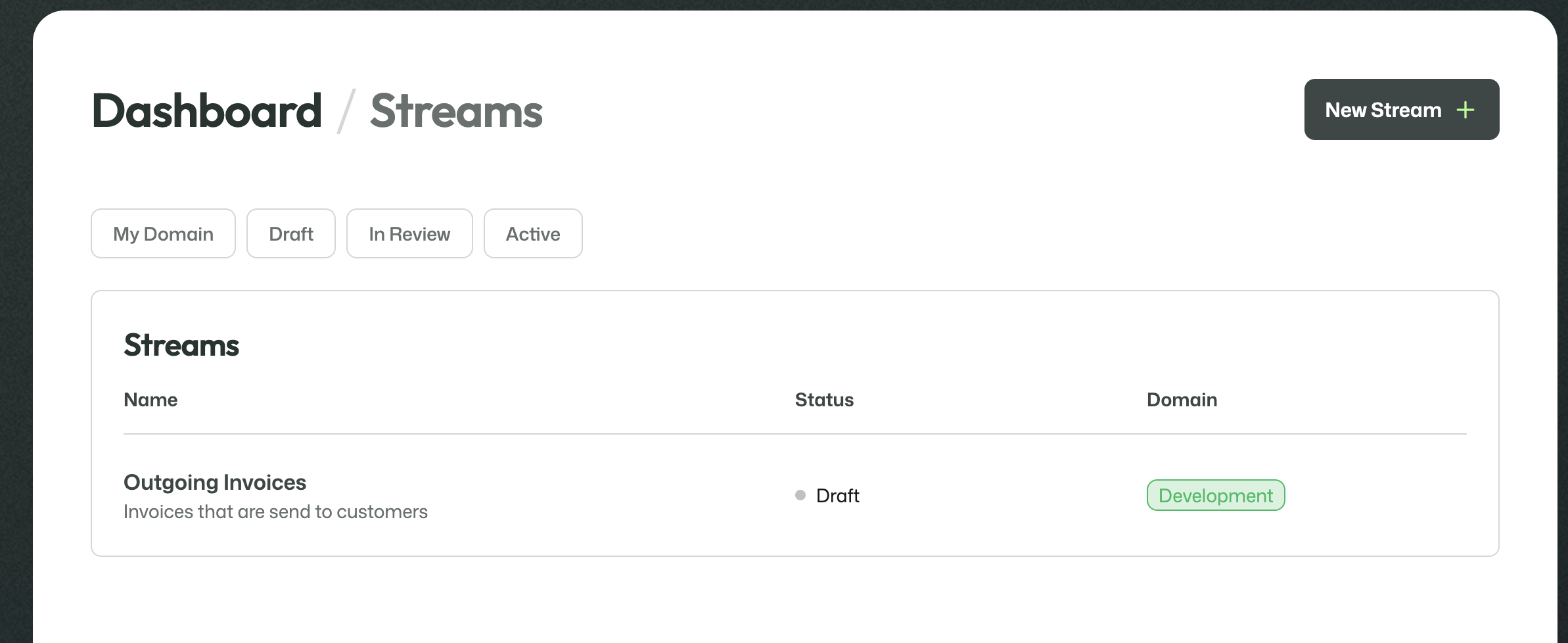Click the grey Draft status dot
The height and width of the screenshot is (643, 1568).
coord(800,495)
